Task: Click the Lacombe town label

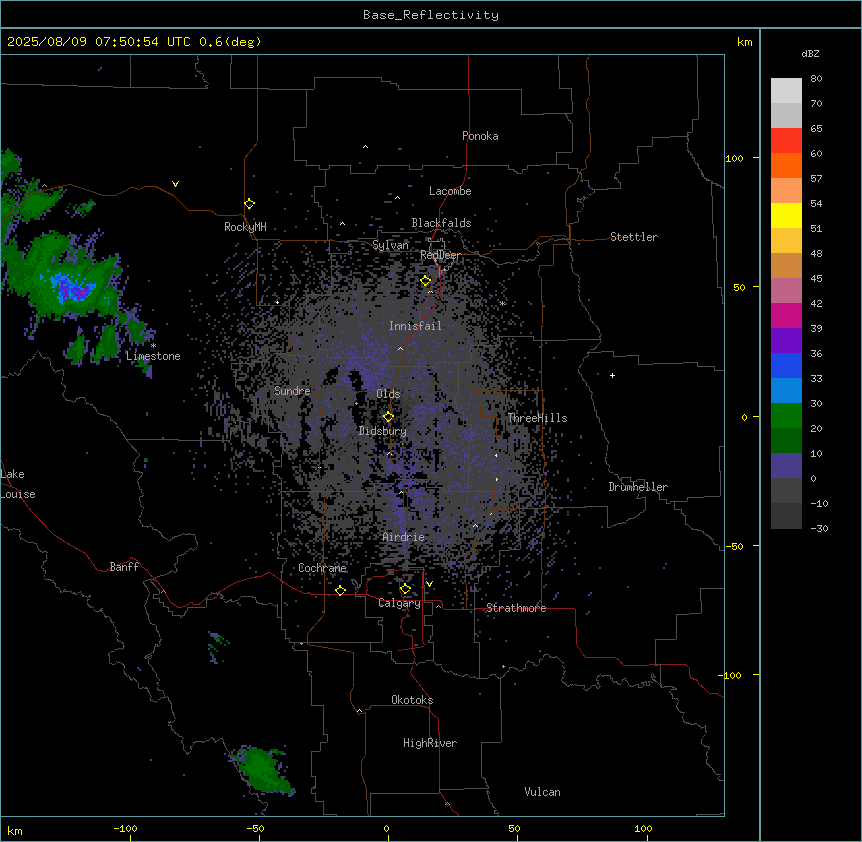Action: (450, 191)
